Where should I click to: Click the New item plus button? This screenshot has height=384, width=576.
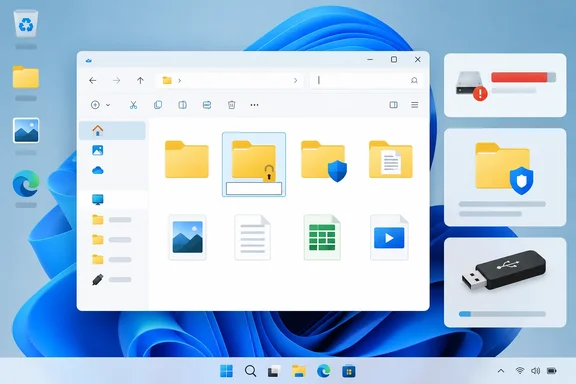pos(95,105)
